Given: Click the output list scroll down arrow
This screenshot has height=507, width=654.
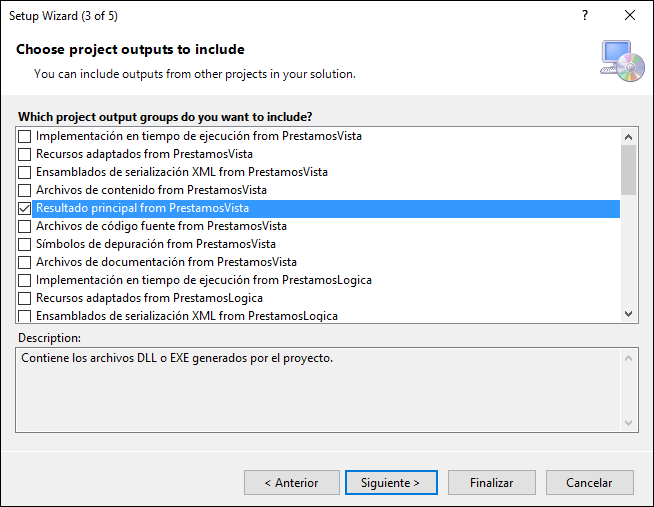Looking at the screenshot, I should click(629, 314).
